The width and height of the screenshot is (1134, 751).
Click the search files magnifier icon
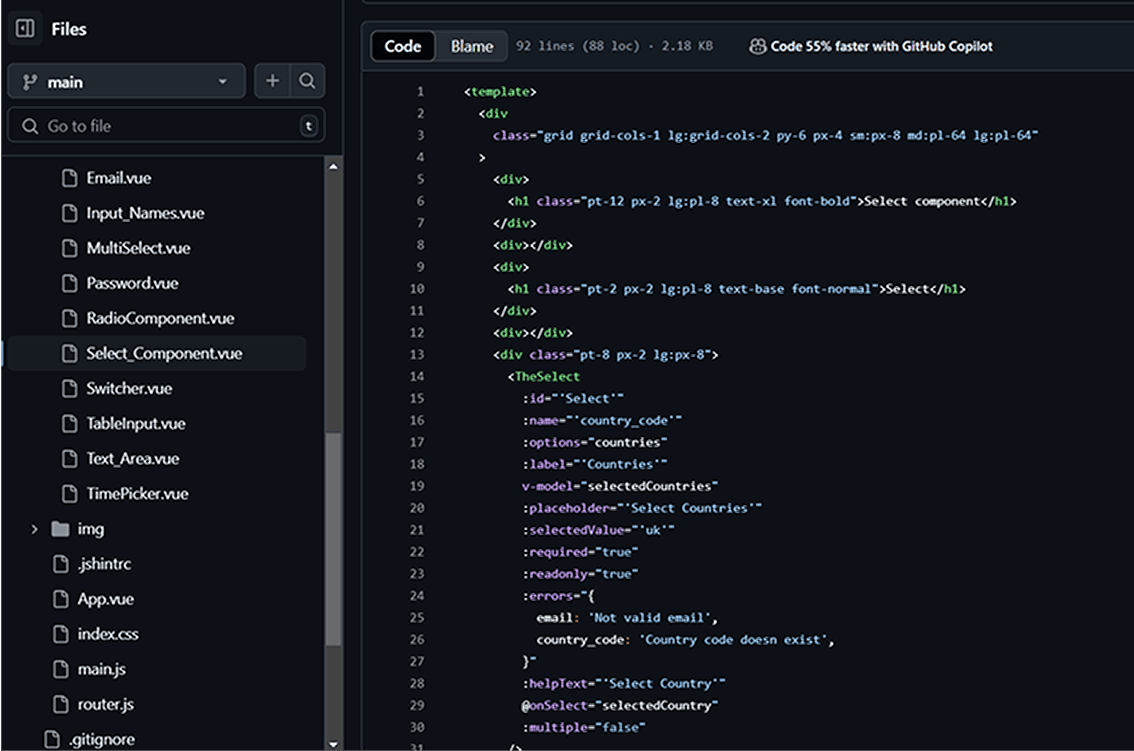307,81
